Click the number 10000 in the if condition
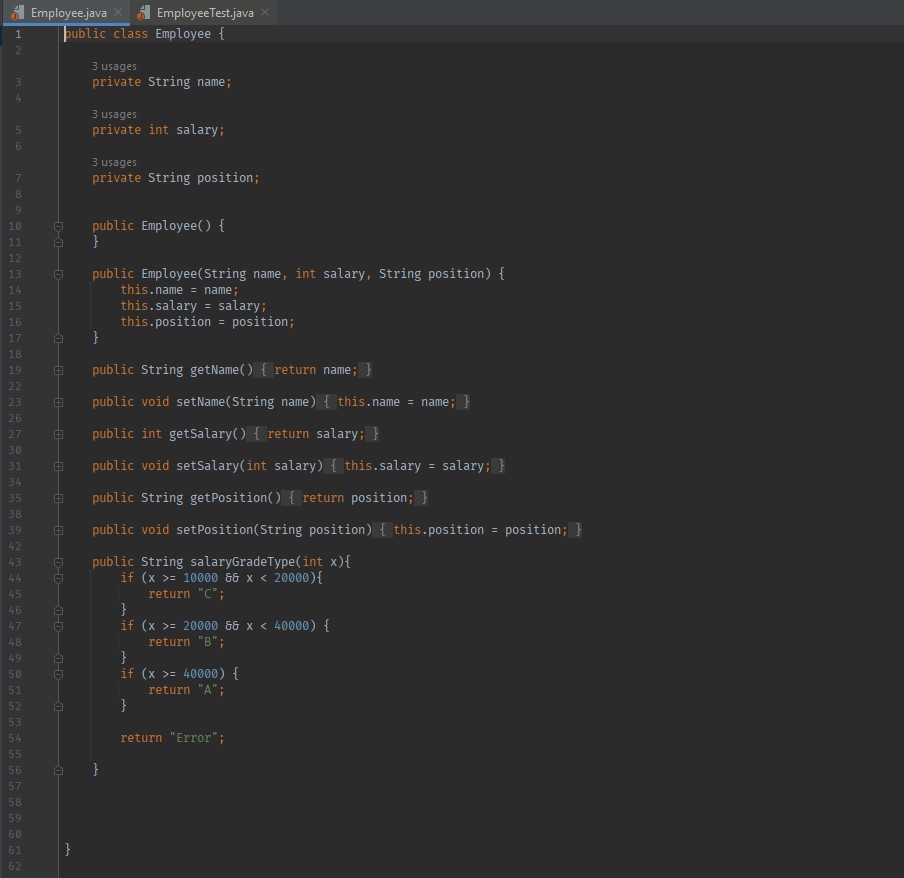This screenshot has width=904, height=878. pyautogui.click(x=201, y=578)
